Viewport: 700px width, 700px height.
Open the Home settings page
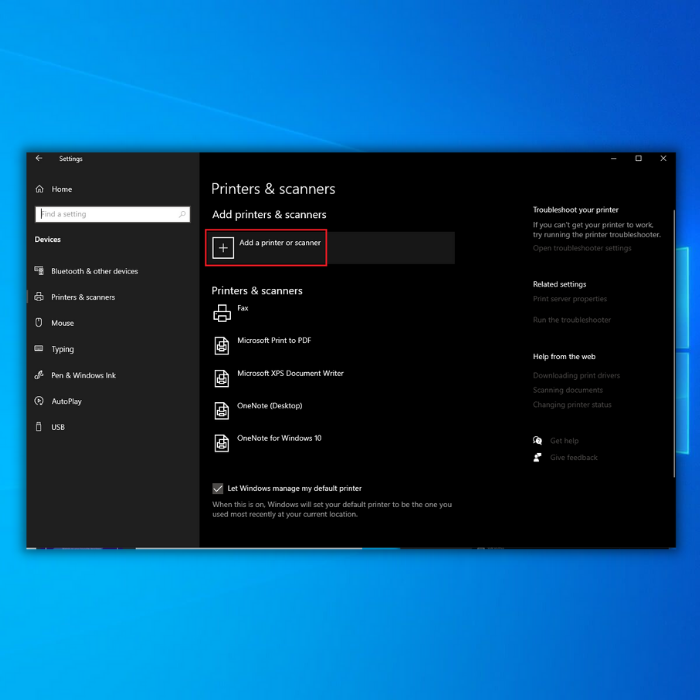(x=62, y=189)
